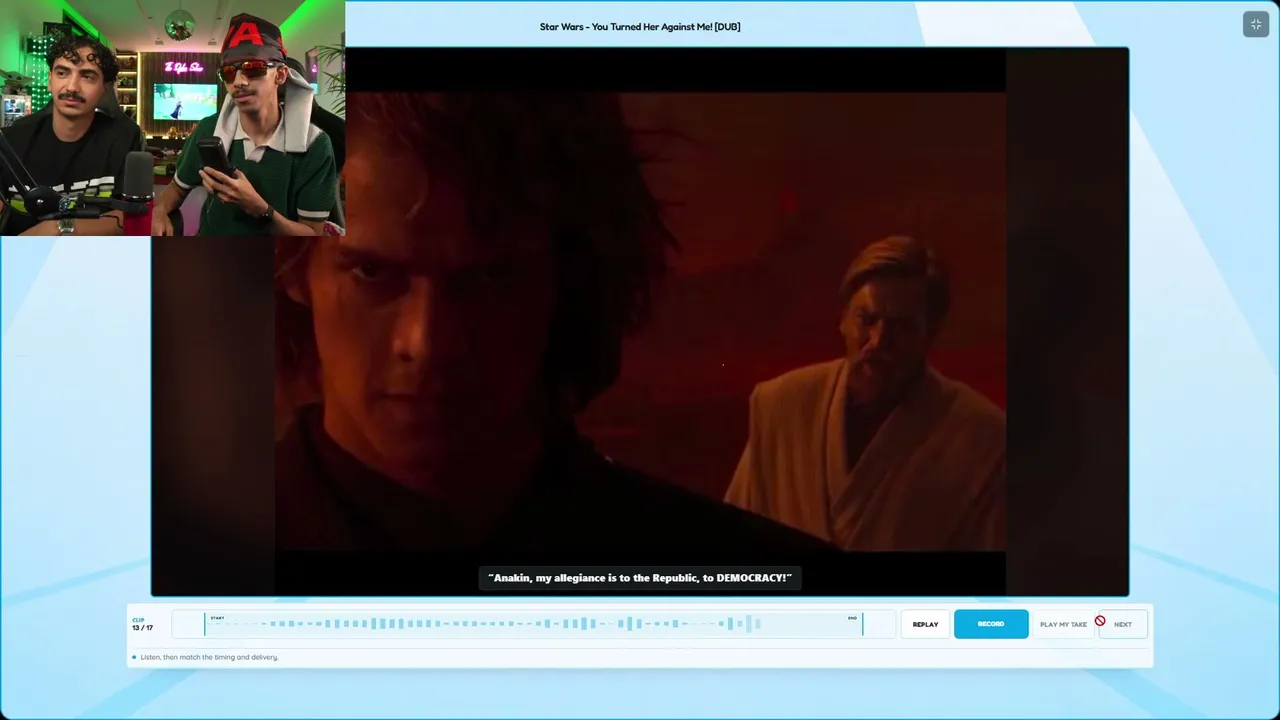Exit fullscreen with the collapse icon

tap(1256, 25)
